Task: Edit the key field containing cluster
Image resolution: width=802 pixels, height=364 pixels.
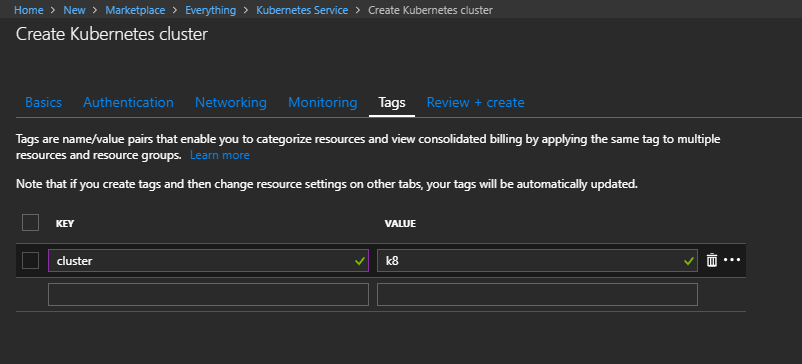Action: point(208,261)
